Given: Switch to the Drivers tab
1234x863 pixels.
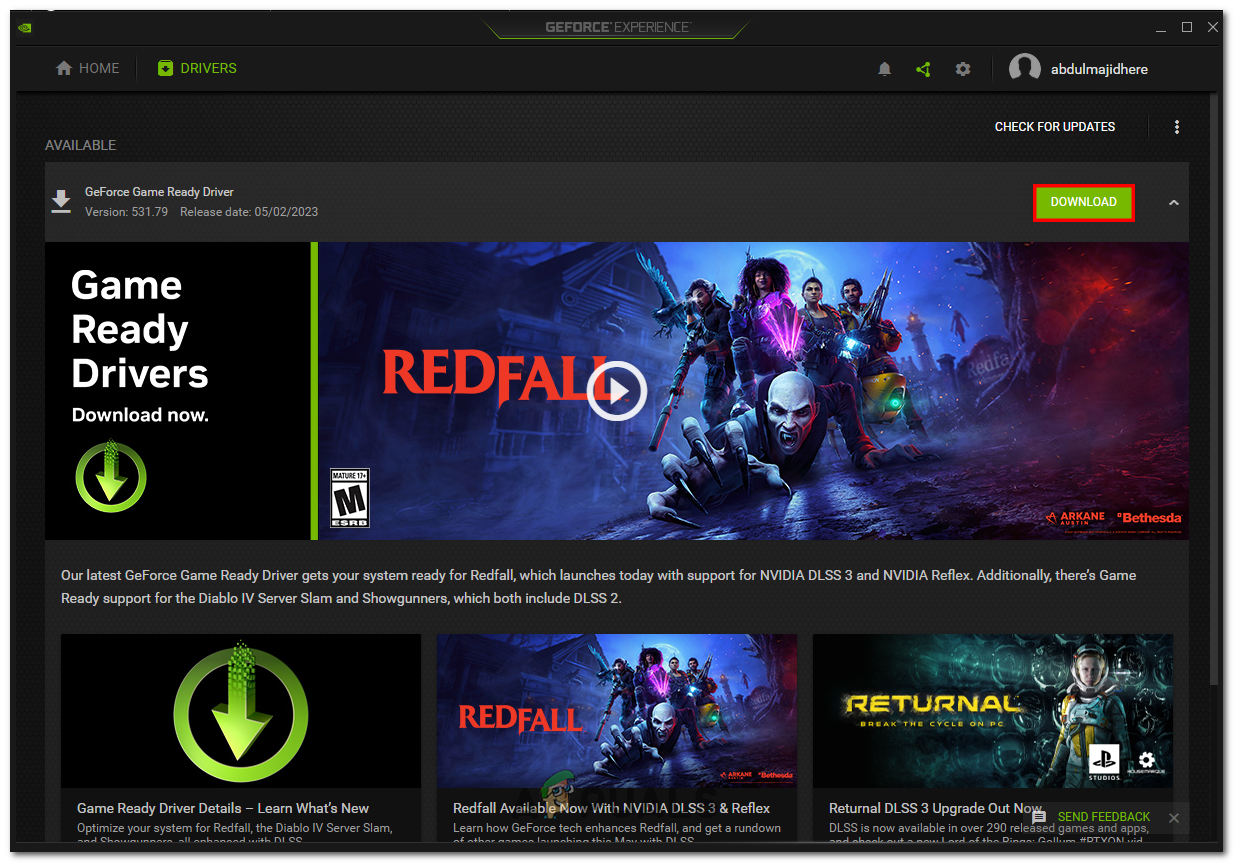Looking at the screenshot, I should pos(197,68).
